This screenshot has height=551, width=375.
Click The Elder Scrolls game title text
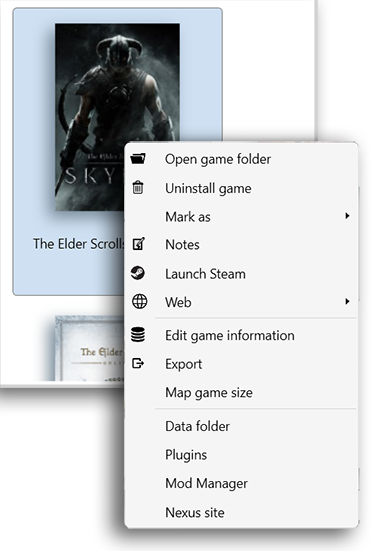coord(79,244)
